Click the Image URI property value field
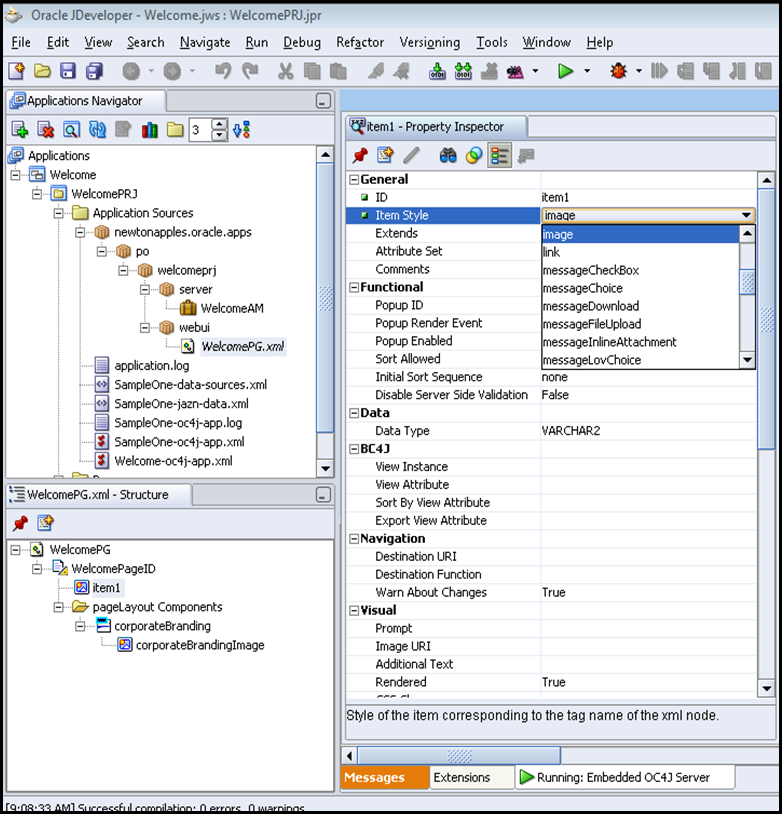This screenshot has width=782, height=814. 648,646
